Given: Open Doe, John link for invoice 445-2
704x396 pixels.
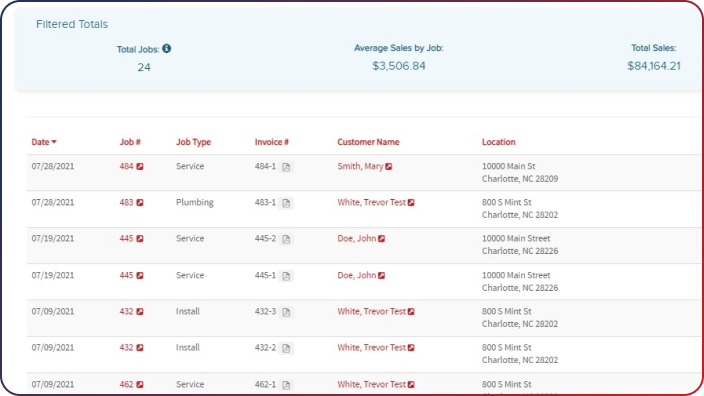Looking at the screenshot, I should coord(356,238).
